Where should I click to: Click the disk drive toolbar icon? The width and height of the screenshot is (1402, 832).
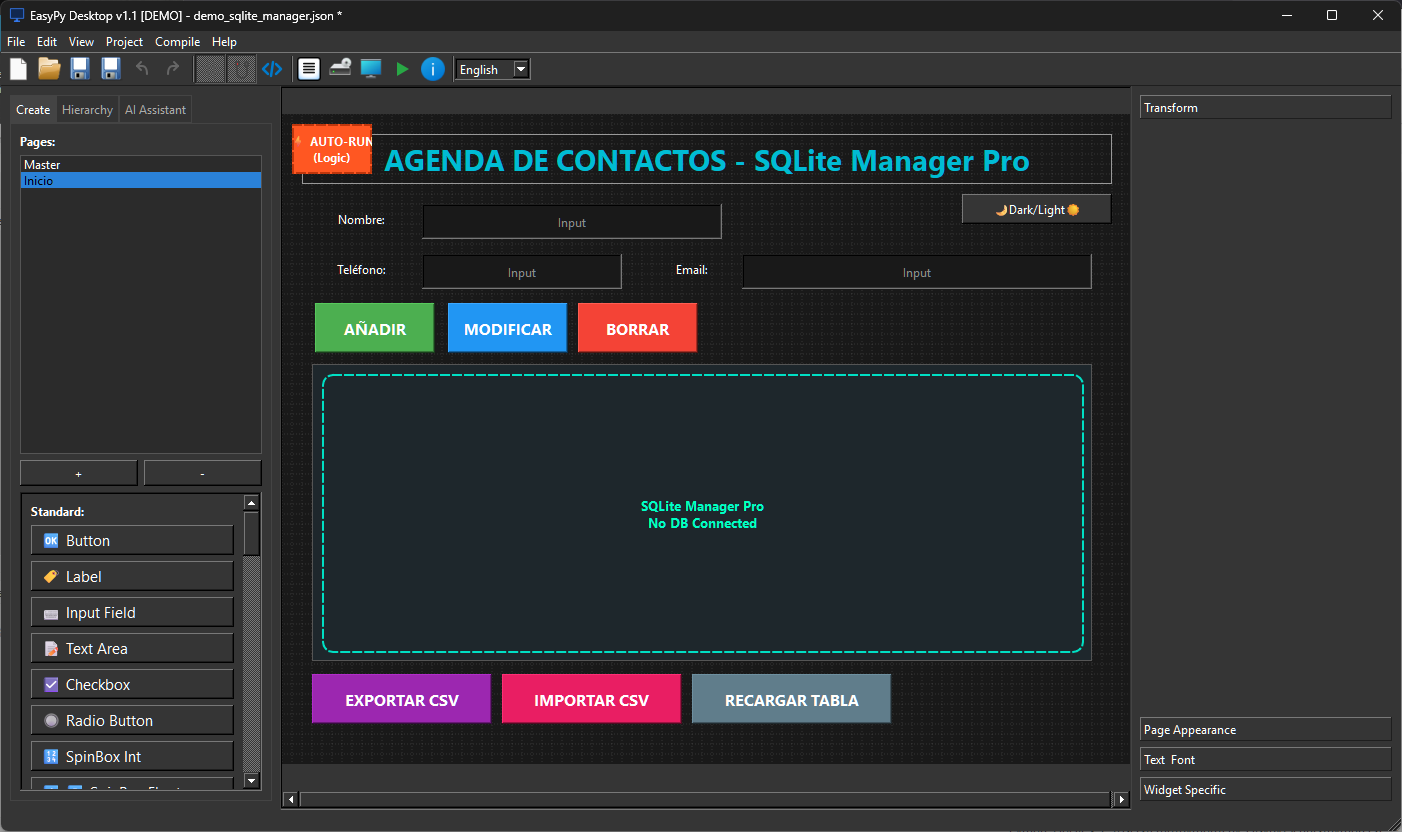pyautogui.click(x=340, y=69)
